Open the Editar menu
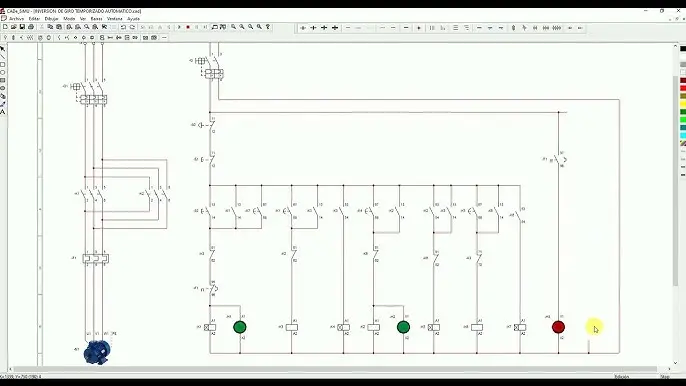Image resolution: width=686 pixels, height=386 pixels. click(x=34, y=19)
